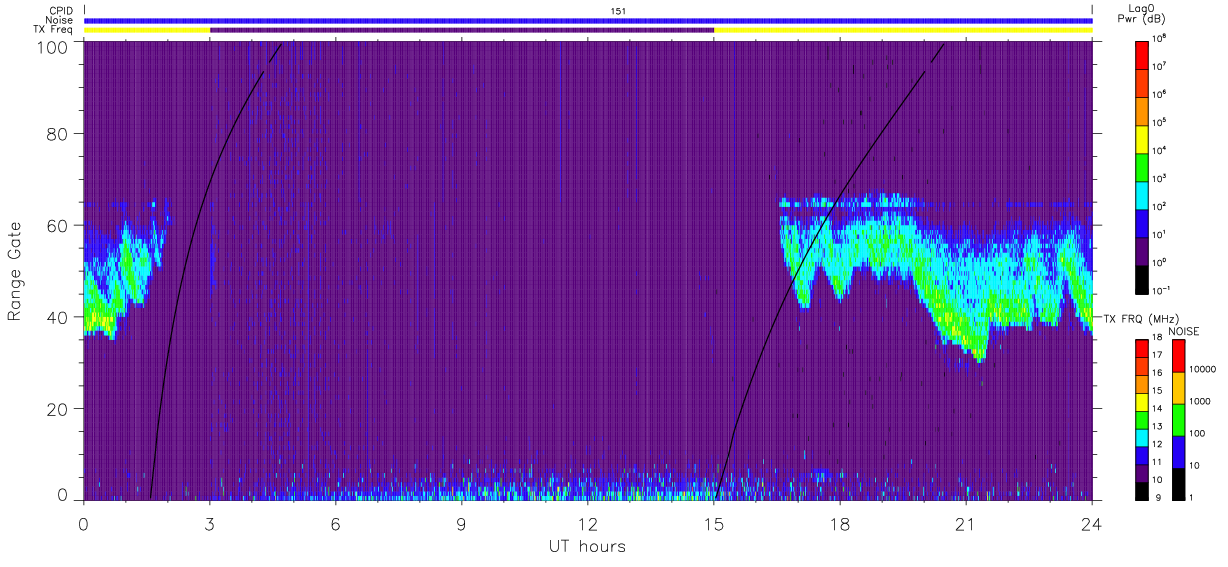Image resolution: width=1228 pixels, height=567 pixels.
Task: Click the CPID value 151
Action: click(618, 11)
